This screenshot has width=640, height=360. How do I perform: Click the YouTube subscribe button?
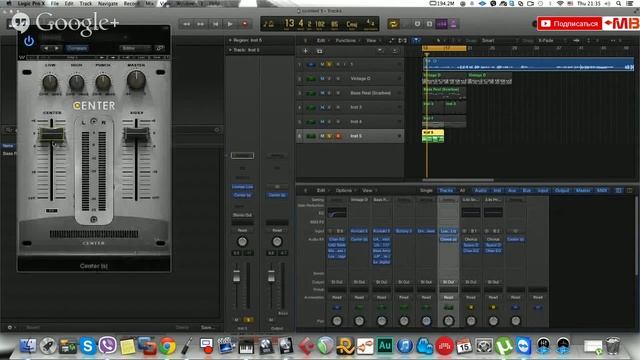pos(569,24)
